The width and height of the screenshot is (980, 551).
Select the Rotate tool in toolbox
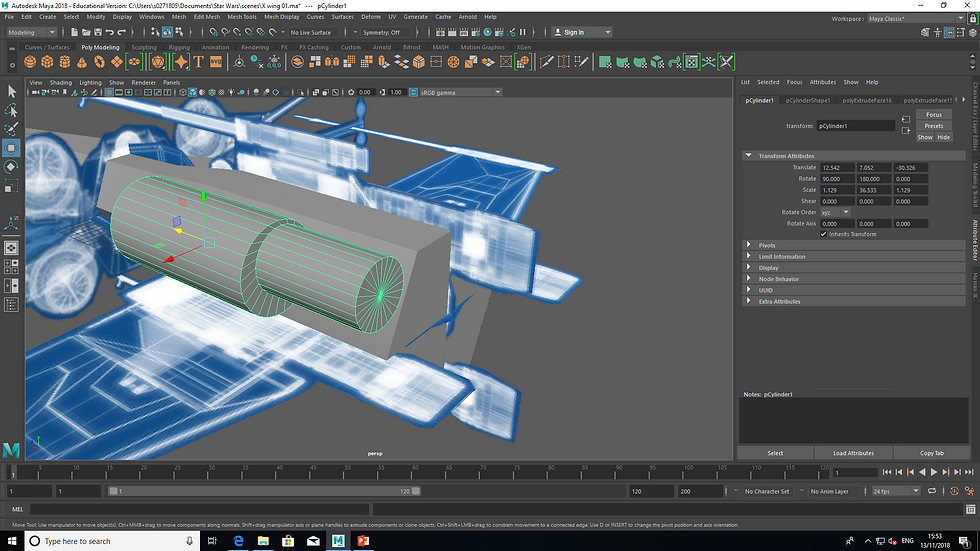point(11,167)
